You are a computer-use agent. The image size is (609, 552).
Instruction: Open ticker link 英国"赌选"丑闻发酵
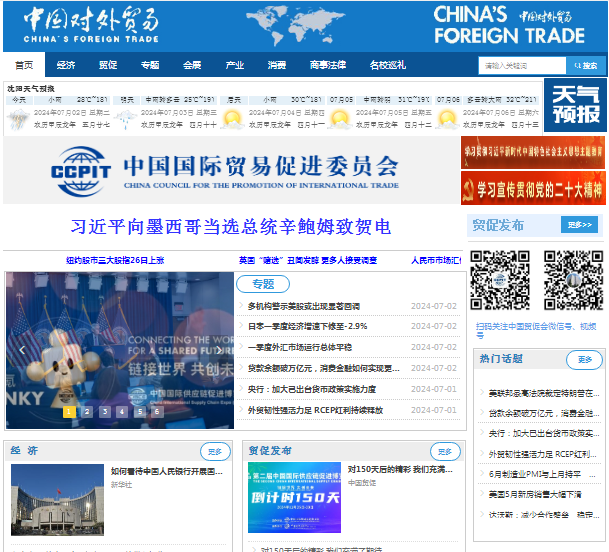[x=308, y=260]
